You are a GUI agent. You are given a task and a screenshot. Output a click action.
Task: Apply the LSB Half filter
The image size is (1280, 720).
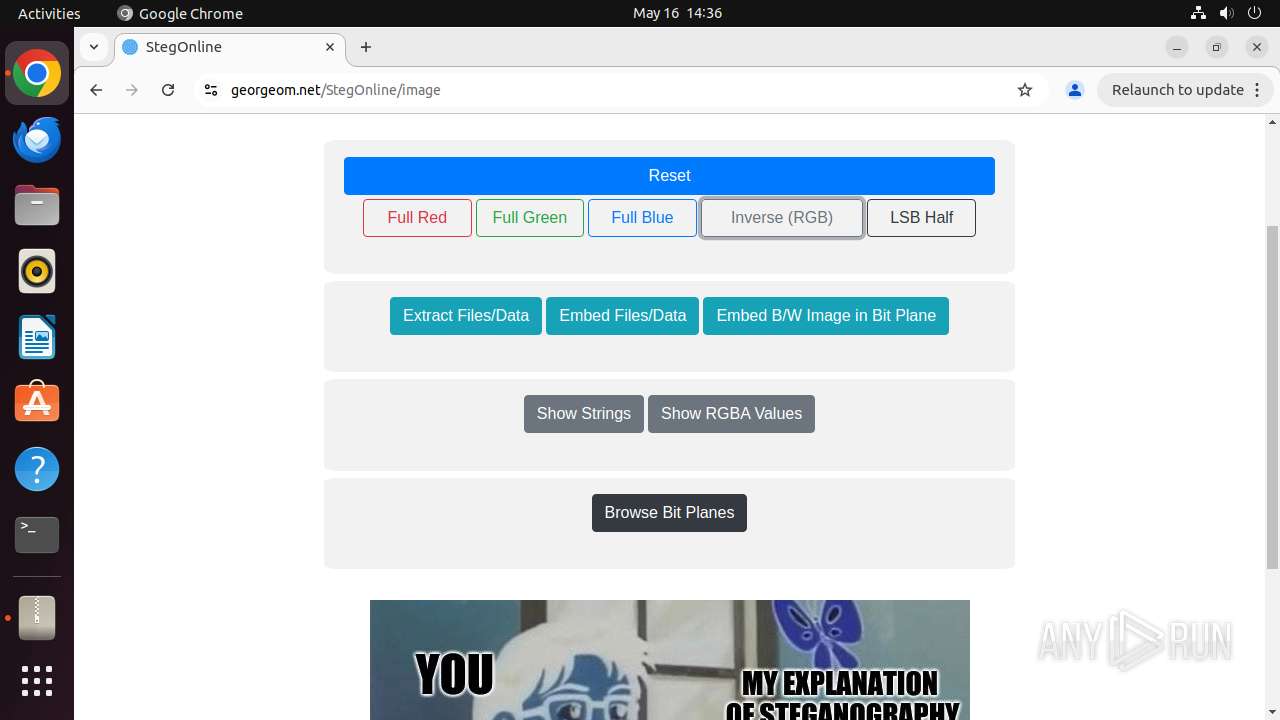[x=921, y=218]
